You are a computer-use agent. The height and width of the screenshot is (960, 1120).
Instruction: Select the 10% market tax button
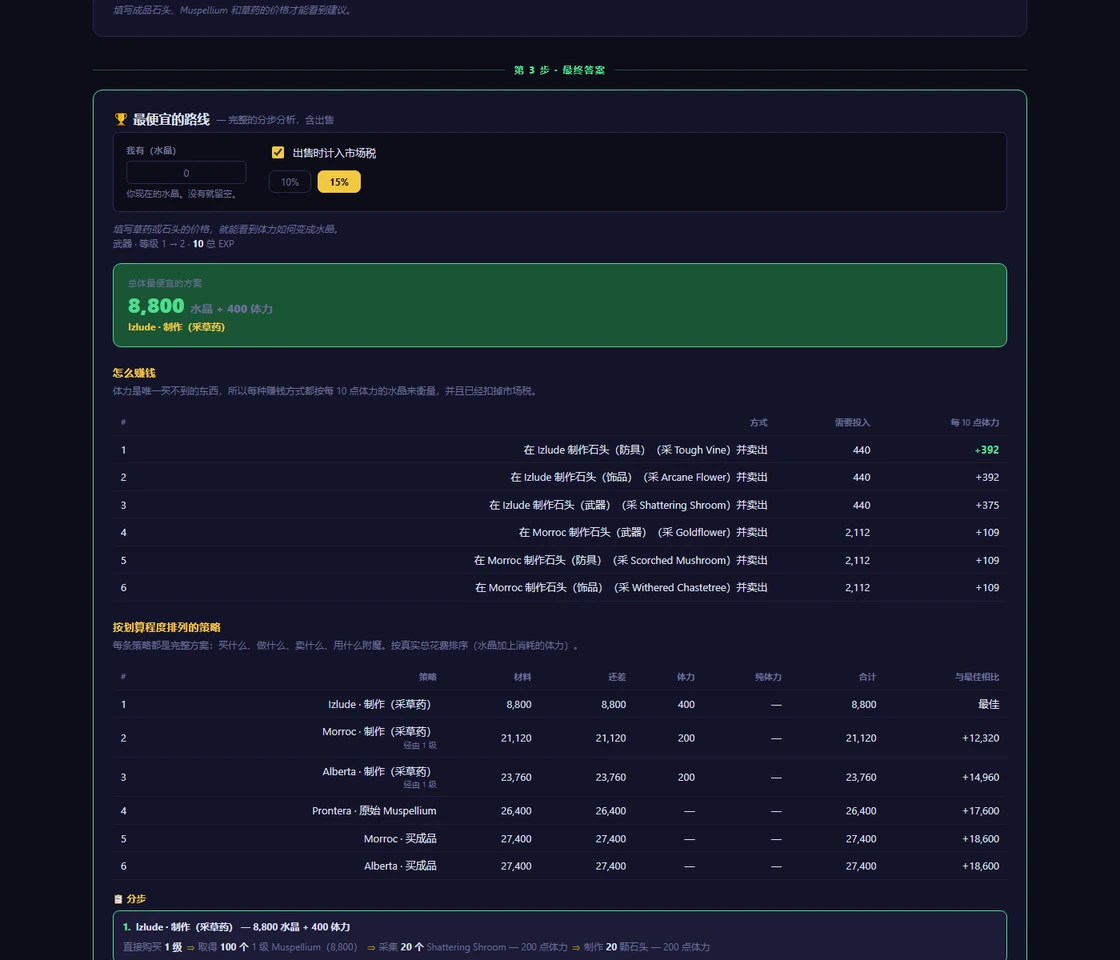[x=289, y=182]
